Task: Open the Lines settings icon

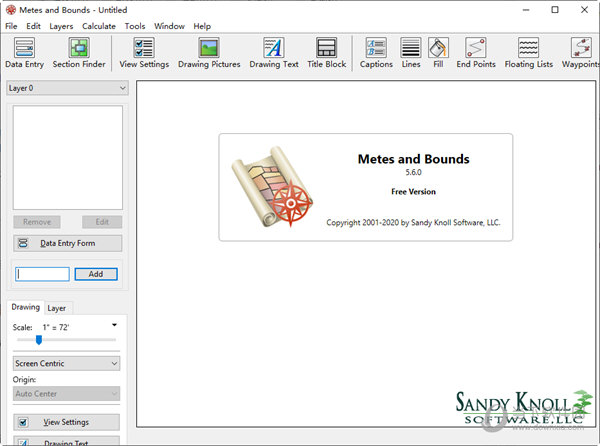Action: coord(411,53)
